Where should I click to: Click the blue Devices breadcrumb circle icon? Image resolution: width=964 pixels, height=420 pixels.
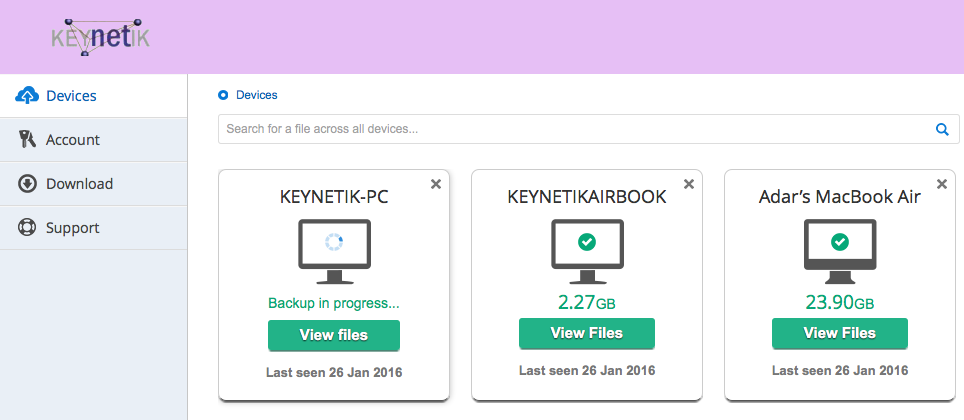pyautogui.click(x=223, y=95)
